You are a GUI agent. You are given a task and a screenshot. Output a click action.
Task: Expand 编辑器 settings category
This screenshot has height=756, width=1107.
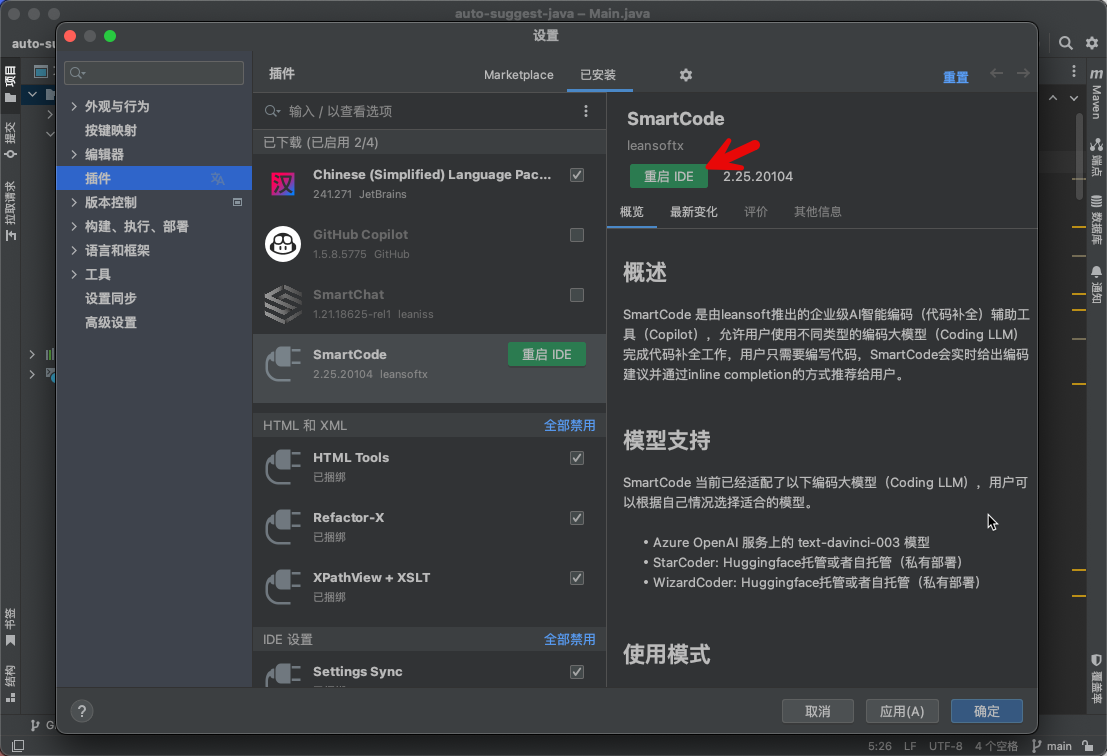tap(74, 154)
